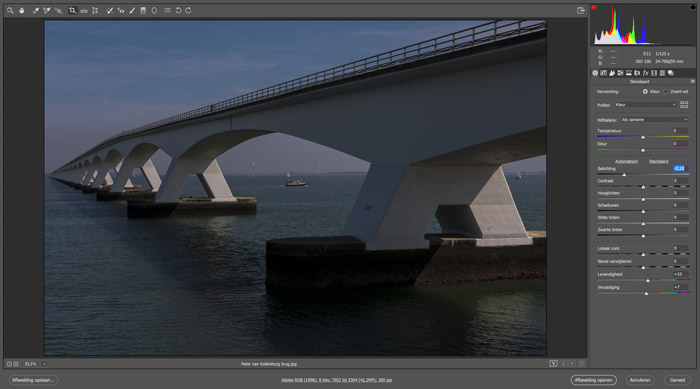Open workflow options link at bottom
This screenshot has height=389, width=700.
(x=337, y=380)
